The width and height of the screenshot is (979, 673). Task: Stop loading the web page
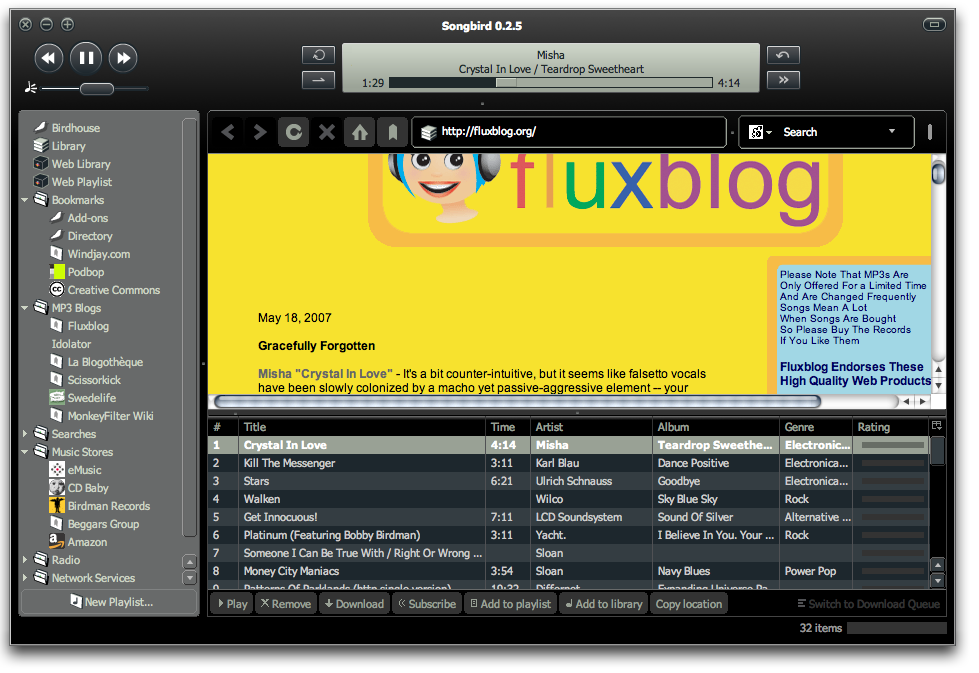tap(327, 132)
